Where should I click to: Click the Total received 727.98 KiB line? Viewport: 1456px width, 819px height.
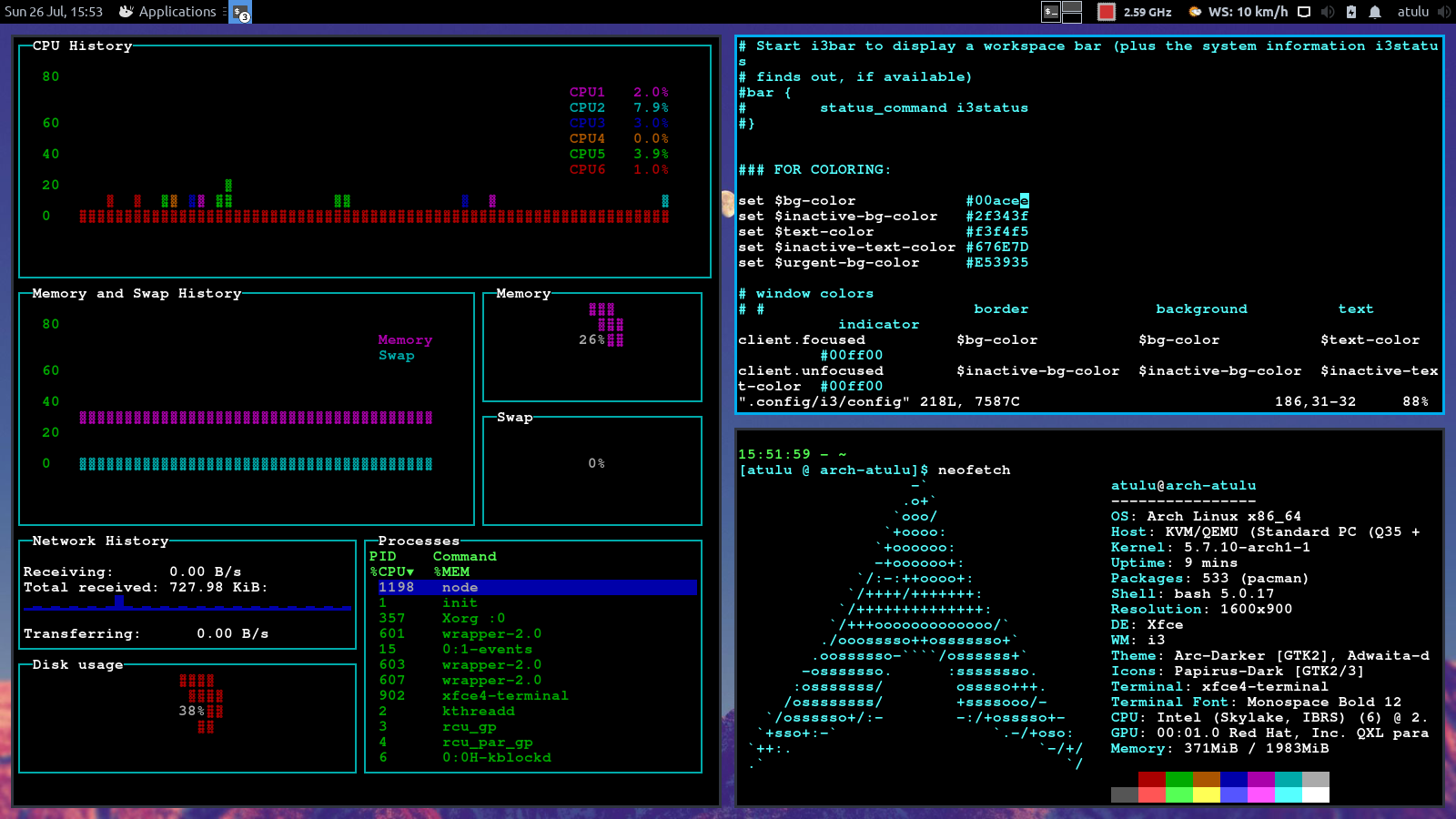pyautogui.click(x=147, y=588)
